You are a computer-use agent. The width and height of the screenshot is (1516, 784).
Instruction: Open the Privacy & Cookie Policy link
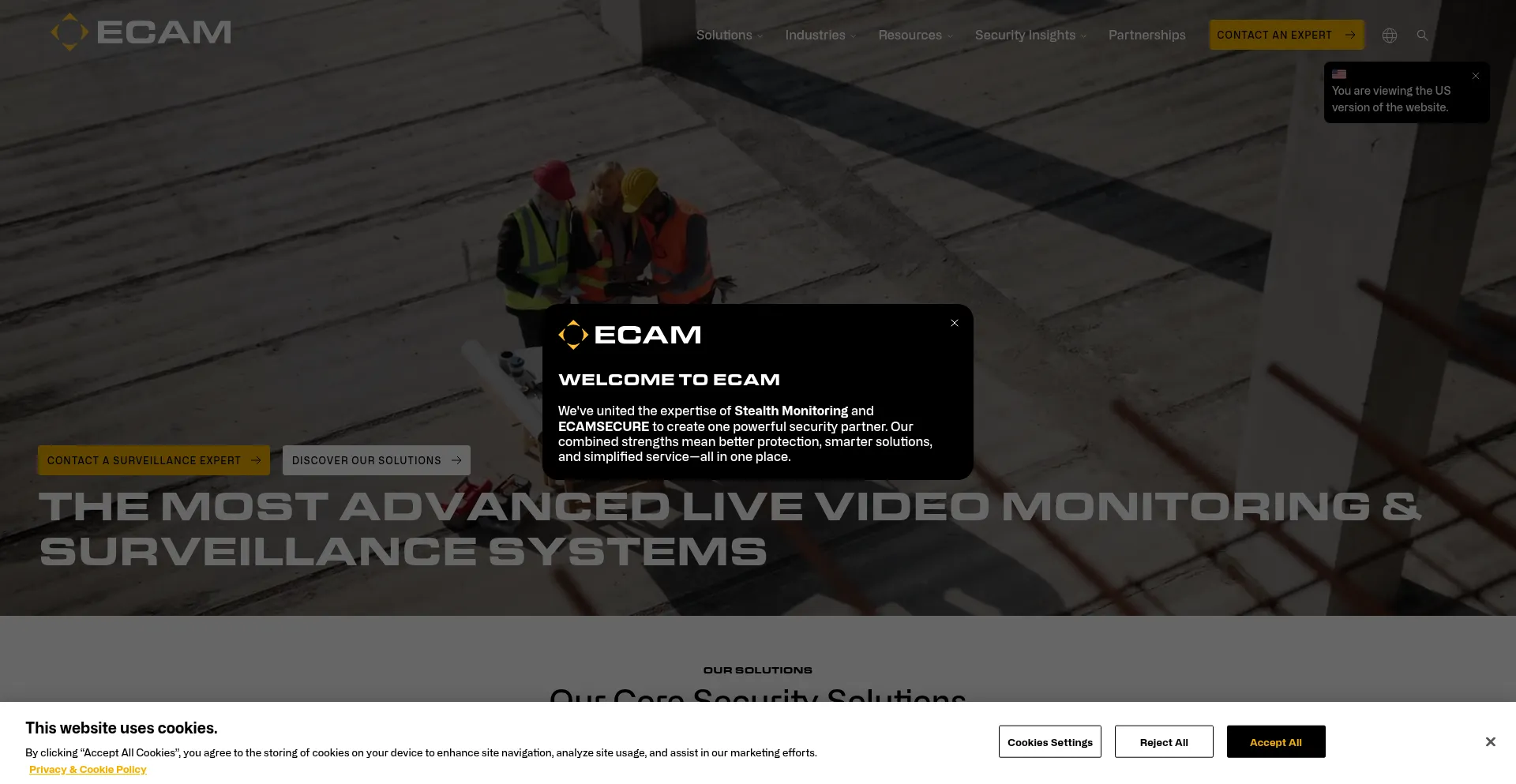click(88, 768)
